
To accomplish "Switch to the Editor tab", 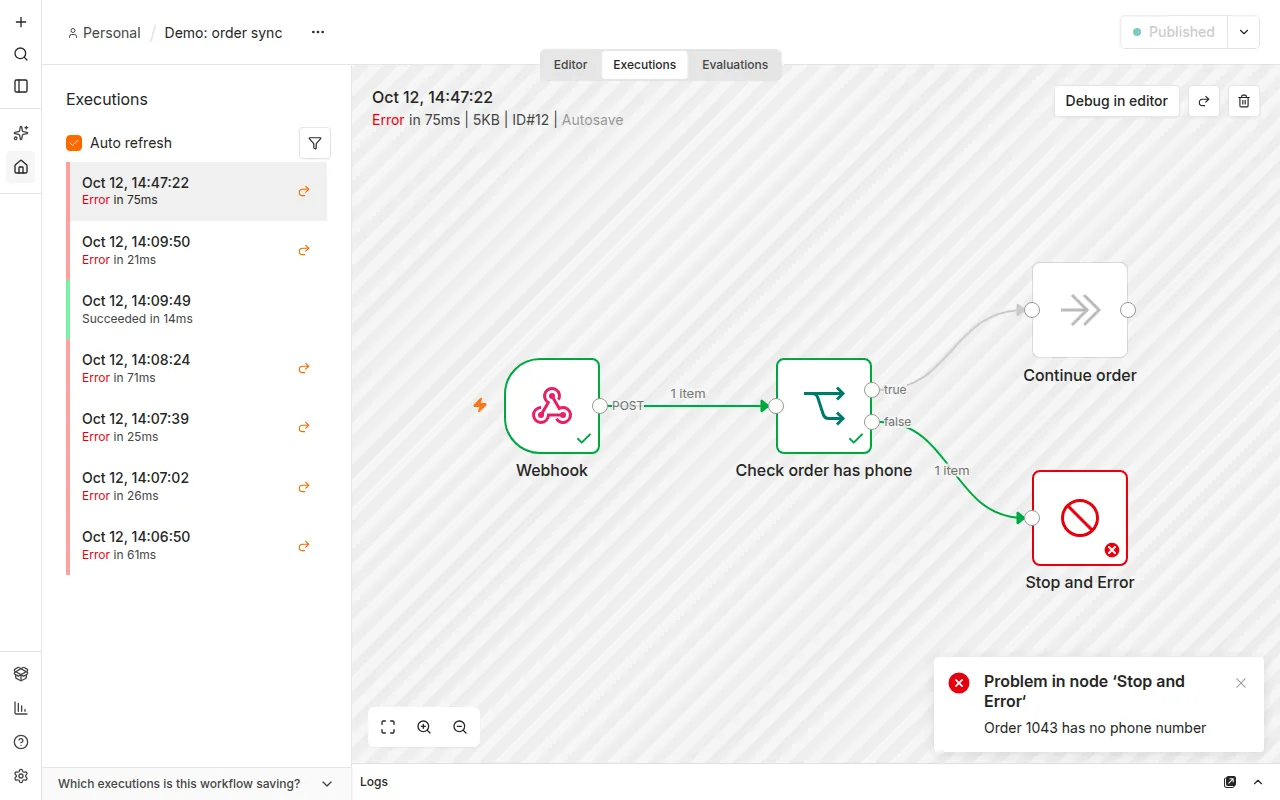I will click(x=571, y=65).
